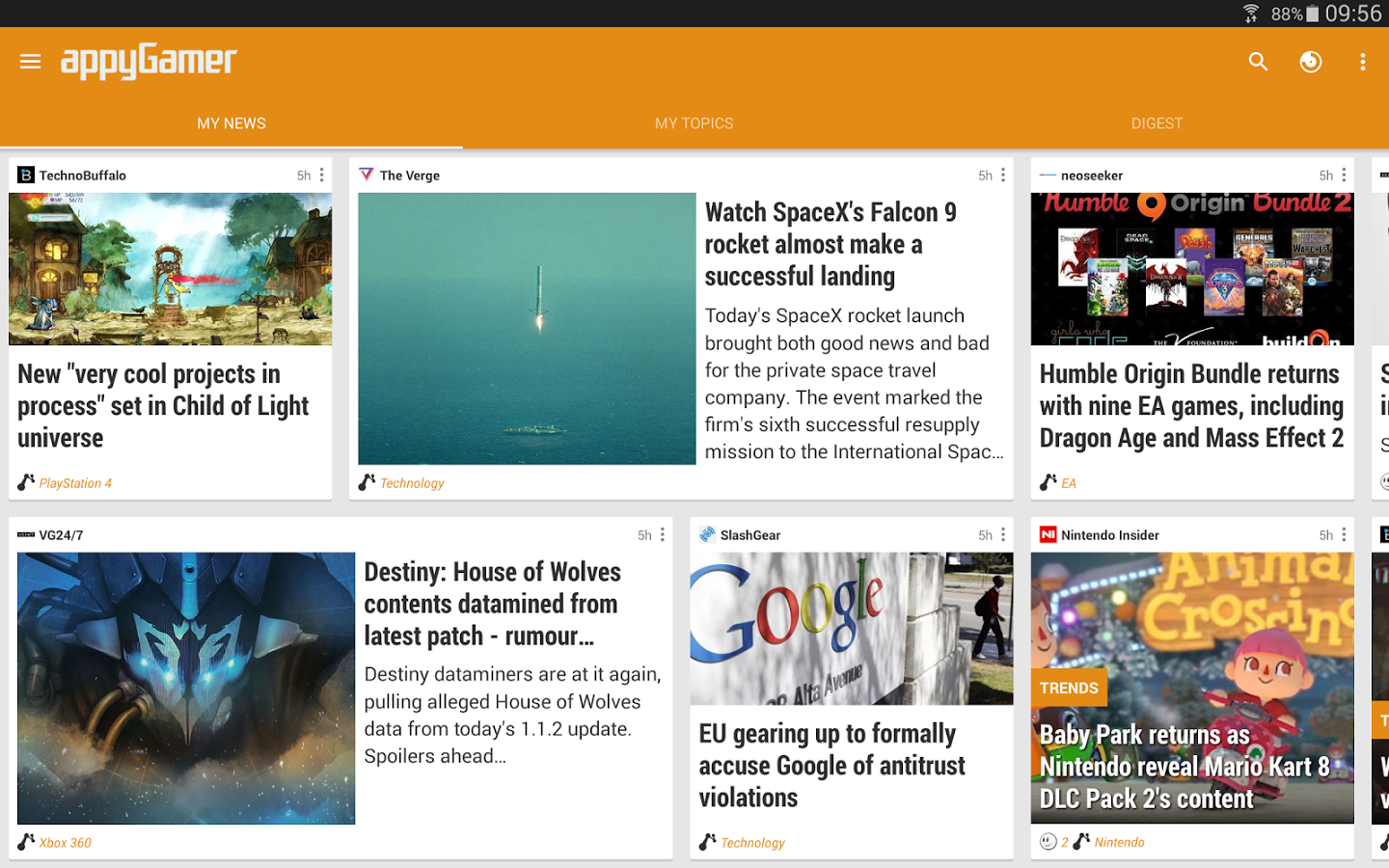Screen dimensions: 1389x868
Task: Tap topic icon beside Technology on the SlashGear card
Action: coord(707,842)
